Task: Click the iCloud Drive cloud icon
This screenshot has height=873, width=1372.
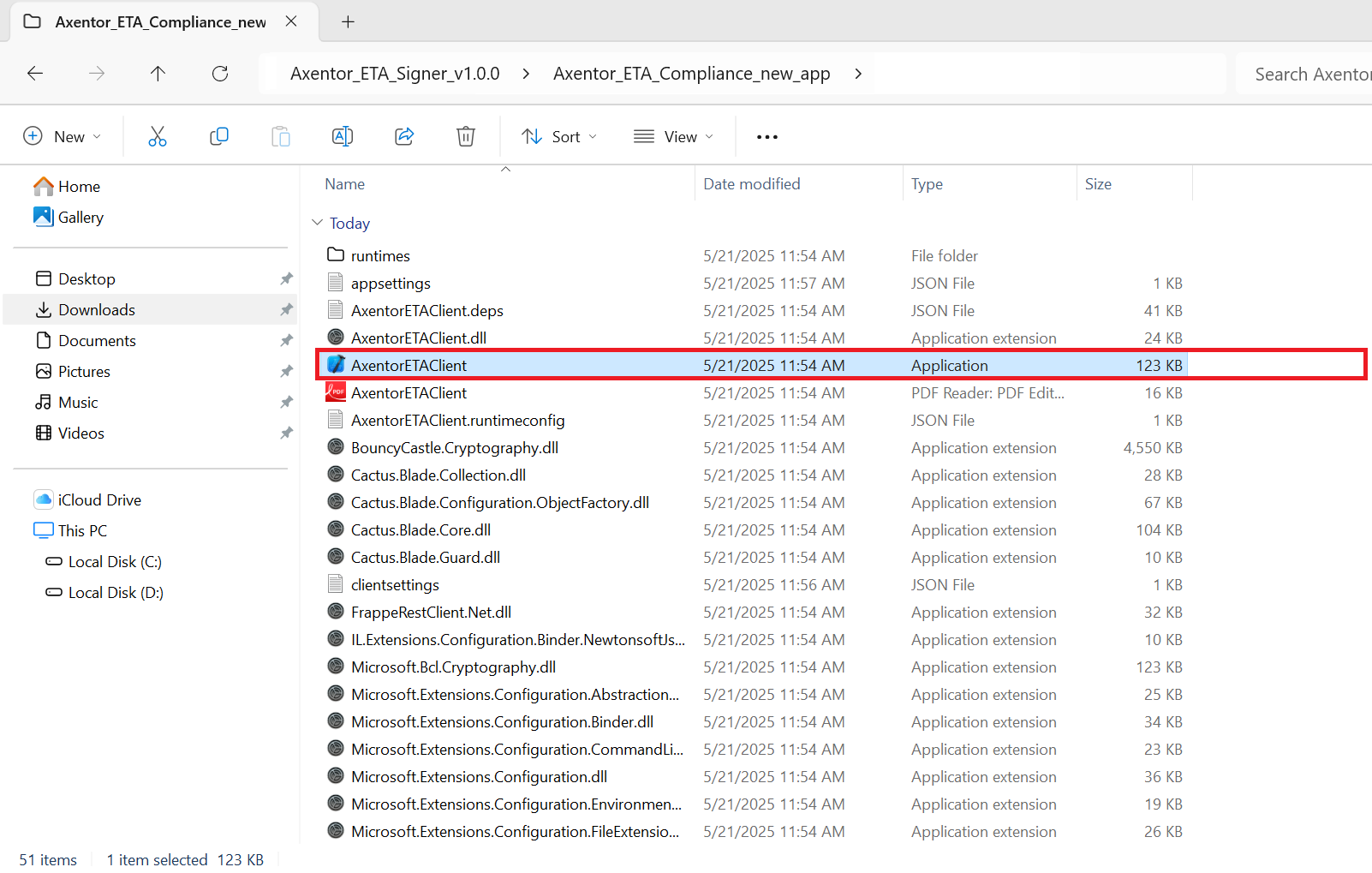Action: [x=44, y=499]
